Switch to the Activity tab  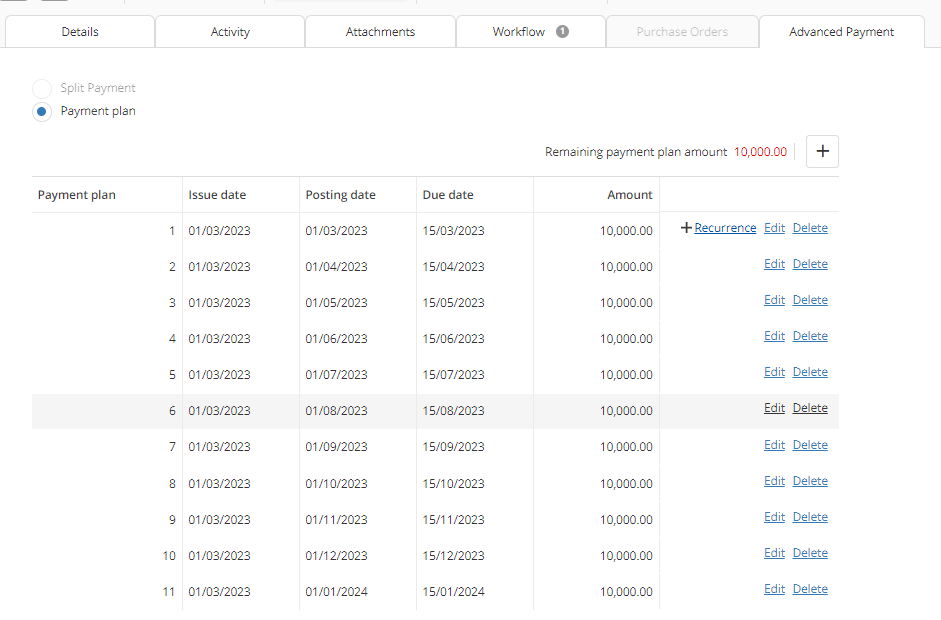point(230,32)
